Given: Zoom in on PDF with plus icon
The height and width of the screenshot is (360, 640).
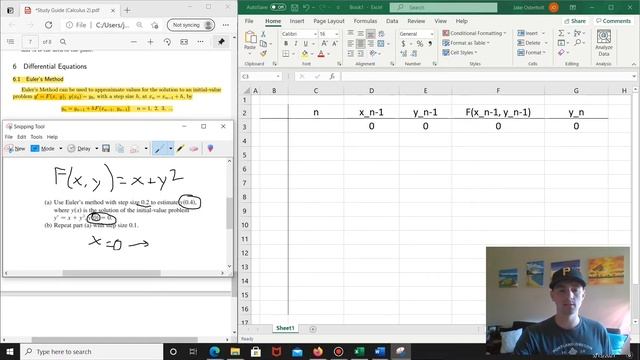Looking at the screenshot, I should [150, 42].
